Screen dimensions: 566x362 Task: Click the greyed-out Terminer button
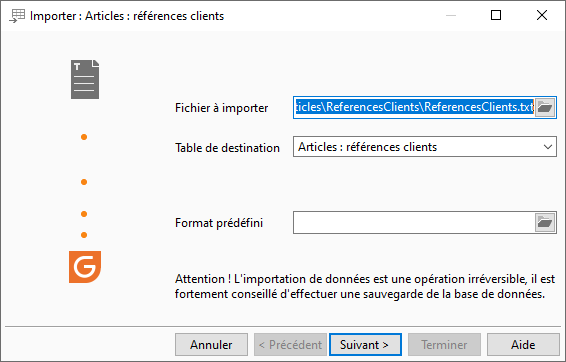coord(444,345)
